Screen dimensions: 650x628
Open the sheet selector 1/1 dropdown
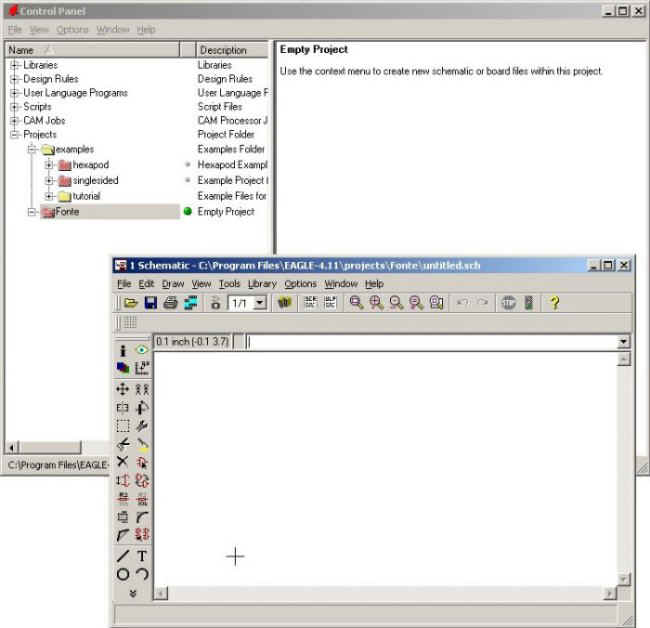click(260, 303)
